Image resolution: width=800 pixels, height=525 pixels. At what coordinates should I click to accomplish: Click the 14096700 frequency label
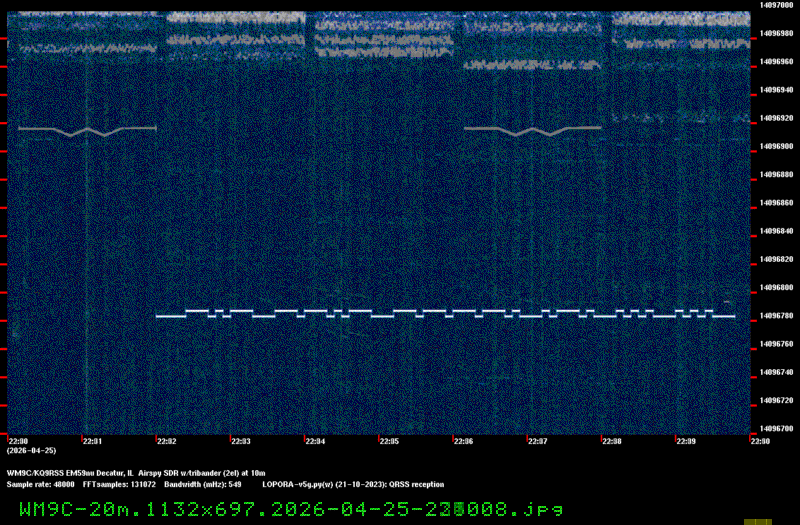tap(776, 429)
